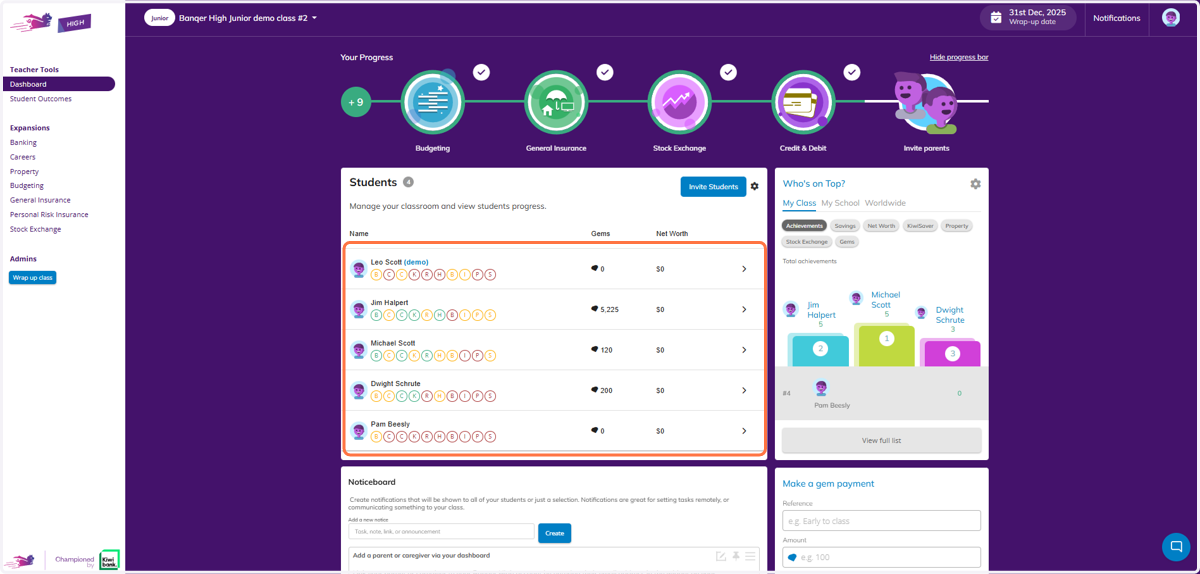Filter leaderboard by Achievements
Viewport: 1200px width, 574px height.
click(804, 226)
